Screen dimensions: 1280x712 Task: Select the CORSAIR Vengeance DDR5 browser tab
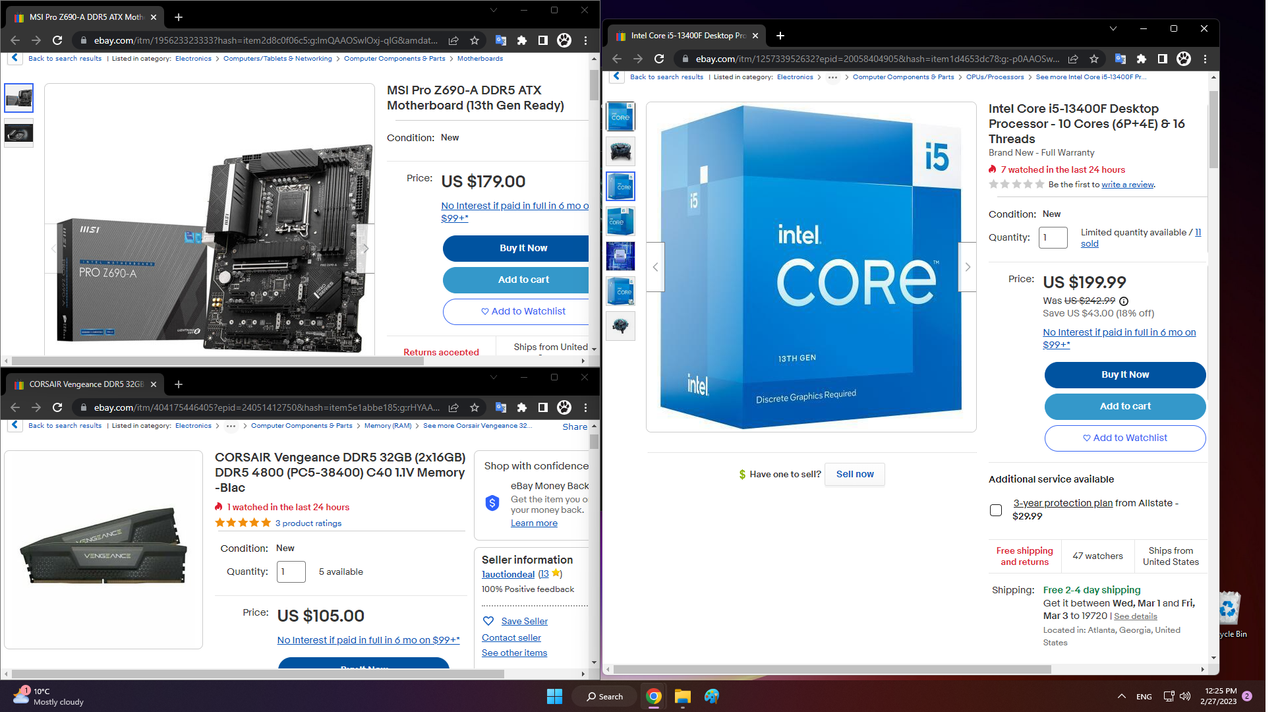tap(84, 384)
